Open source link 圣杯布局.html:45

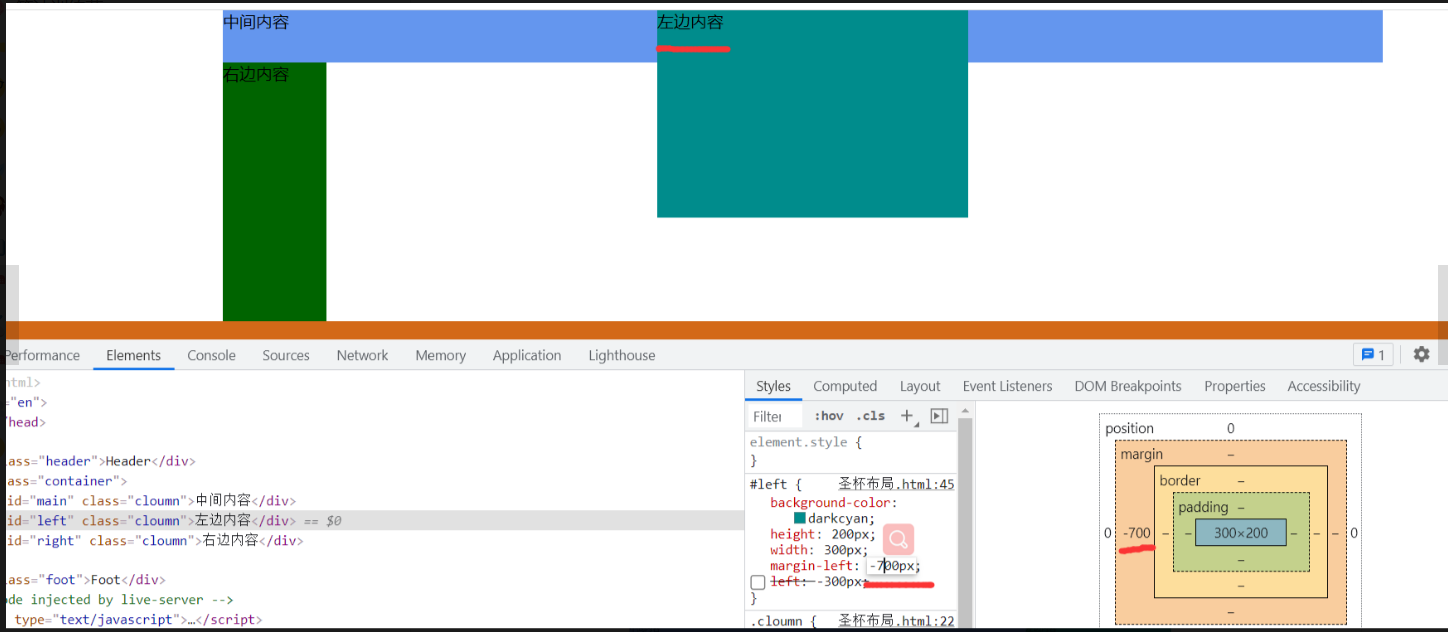[896, 484]
